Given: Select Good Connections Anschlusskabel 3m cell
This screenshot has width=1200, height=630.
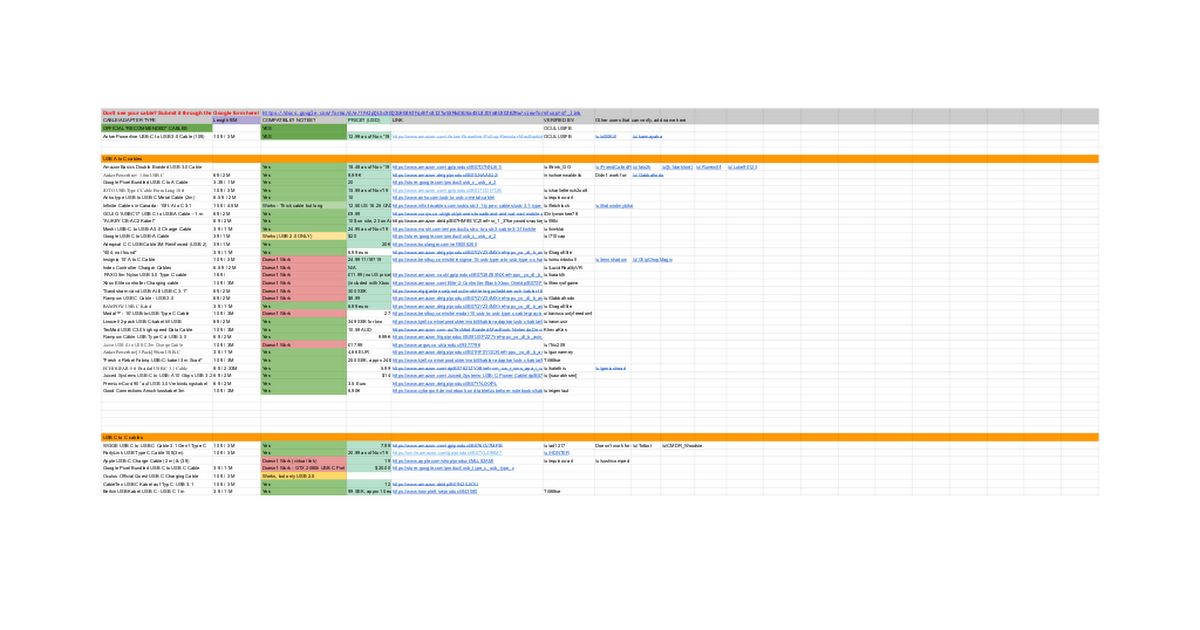Looking at the screenshot, I should [156, 391].
